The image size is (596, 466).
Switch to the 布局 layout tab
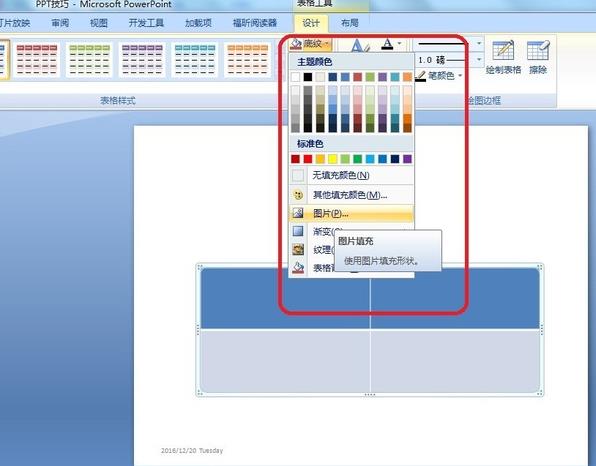click(x=349, y=23)
